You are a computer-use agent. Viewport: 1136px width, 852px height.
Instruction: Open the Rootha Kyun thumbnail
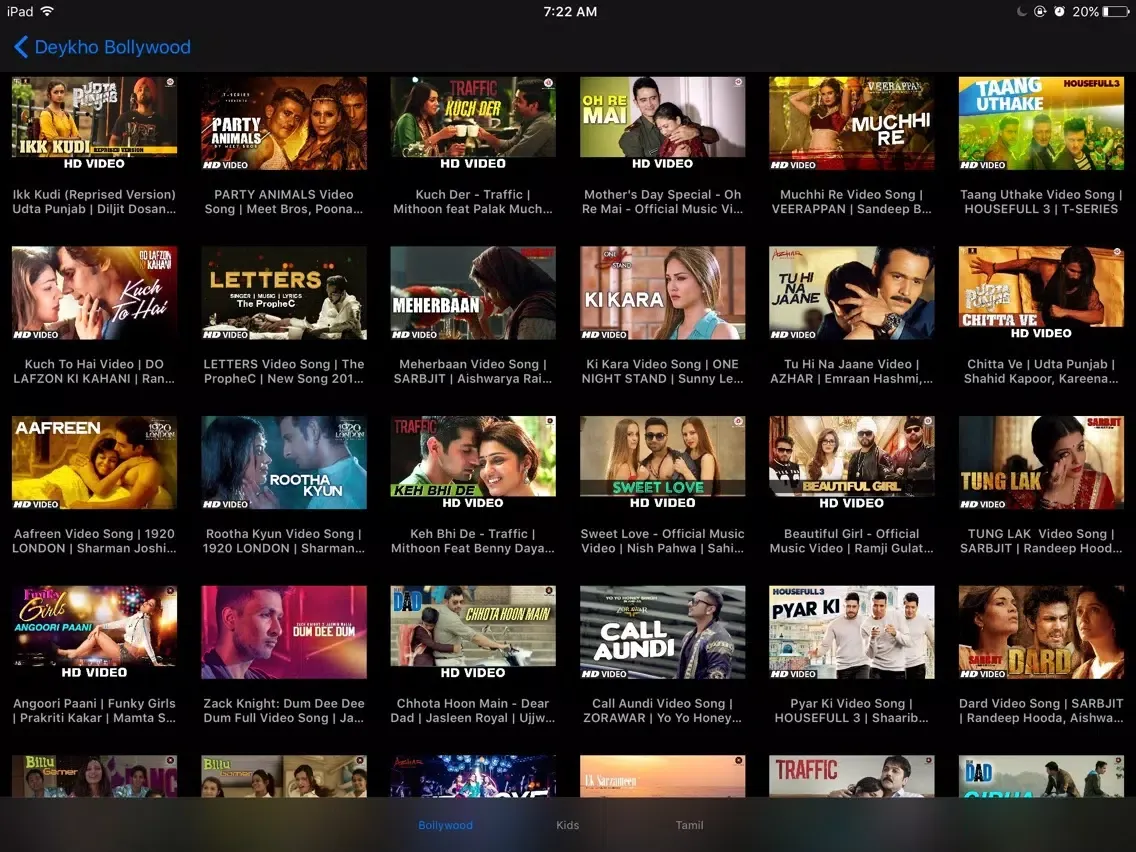click(x=284, y=462)
